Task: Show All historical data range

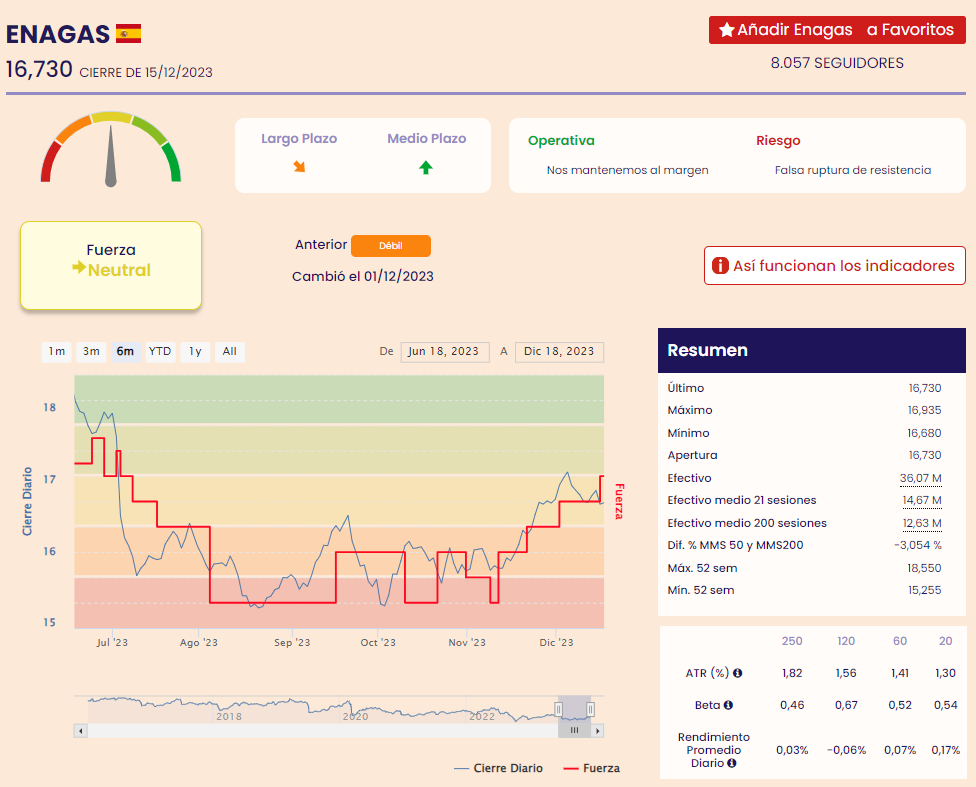Action: pyautogui.click(x=230, y=351)
